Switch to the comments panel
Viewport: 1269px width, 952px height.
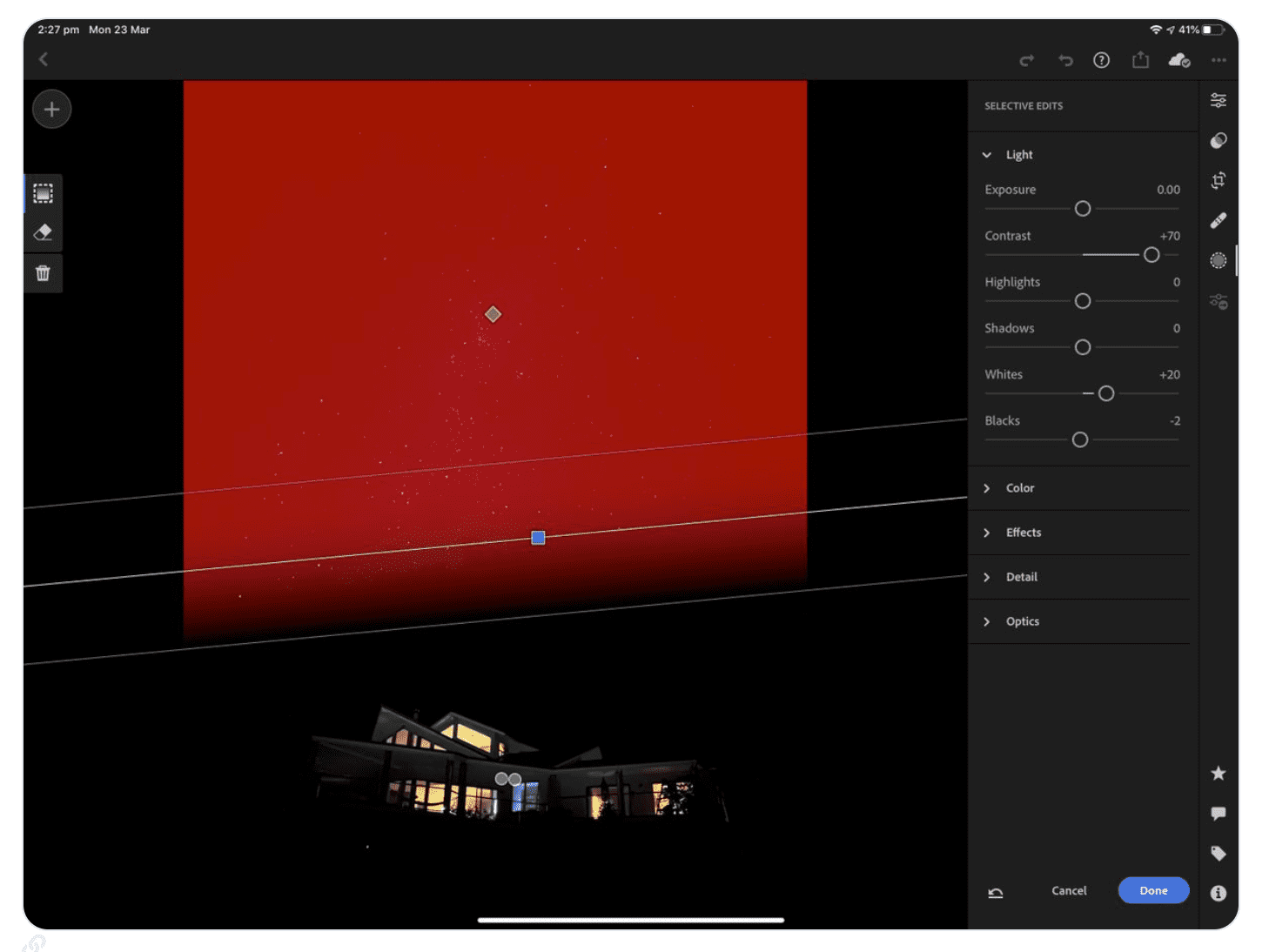(1219, 813)
